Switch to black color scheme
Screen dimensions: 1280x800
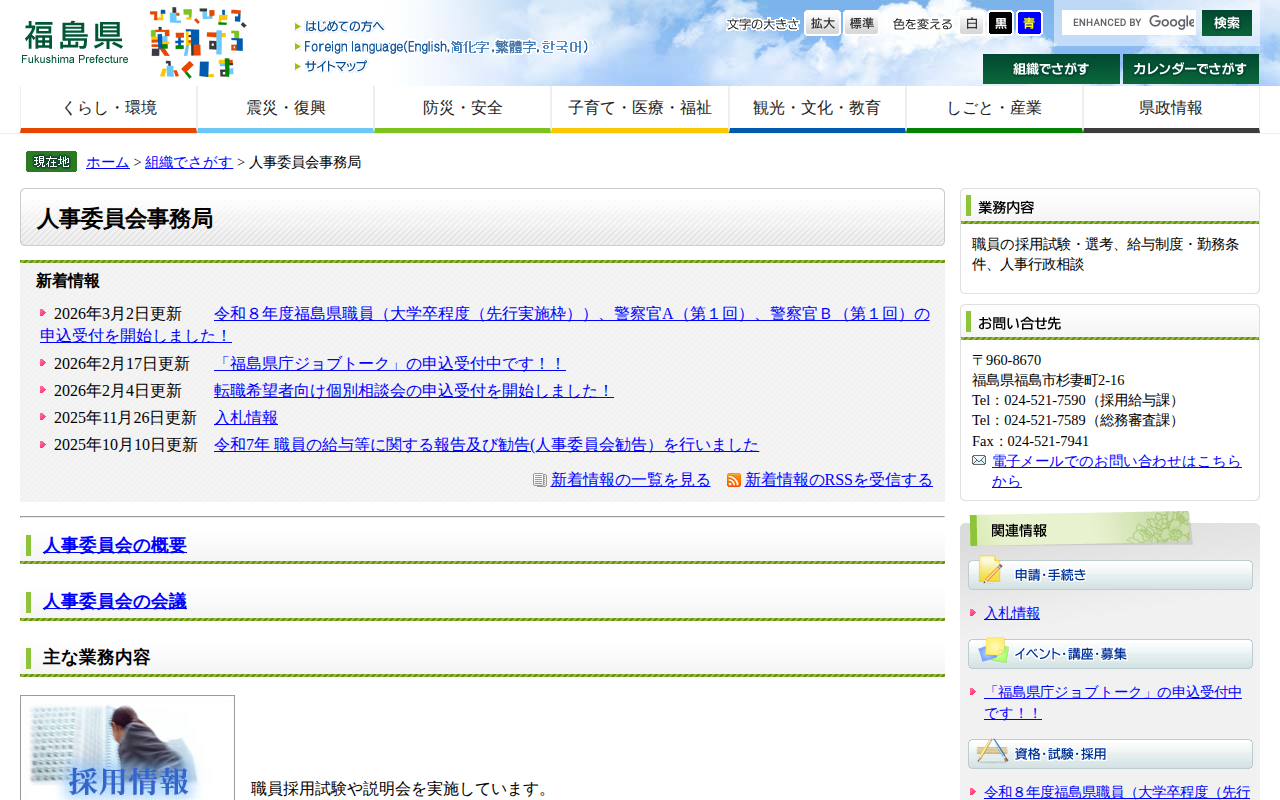click(1000, 23)
